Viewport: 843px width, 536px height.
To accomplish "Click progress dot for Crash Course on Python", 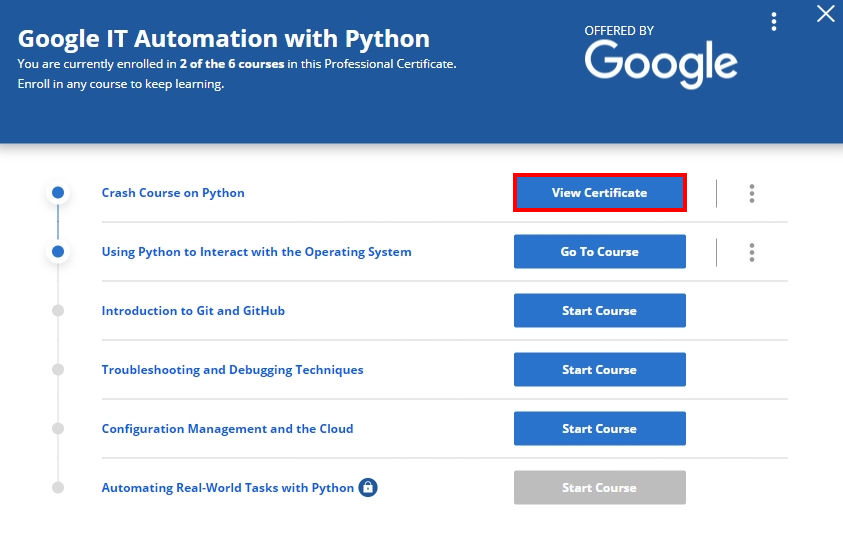I will click(x=58, y=192).
